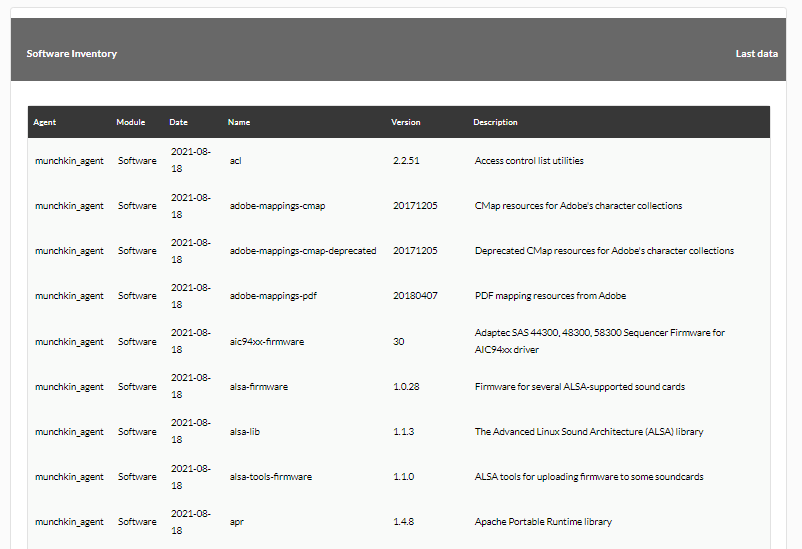Click version 2.2.51 in acl row
This screenshot has width=802, height=549.
tap(406, 161)
